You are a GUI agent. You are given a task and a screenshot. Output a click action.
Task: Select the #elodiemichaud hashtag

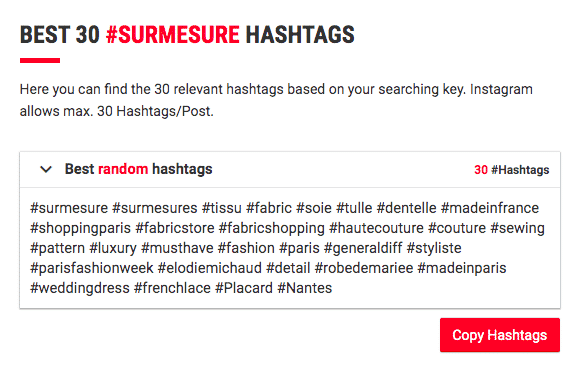210,268
